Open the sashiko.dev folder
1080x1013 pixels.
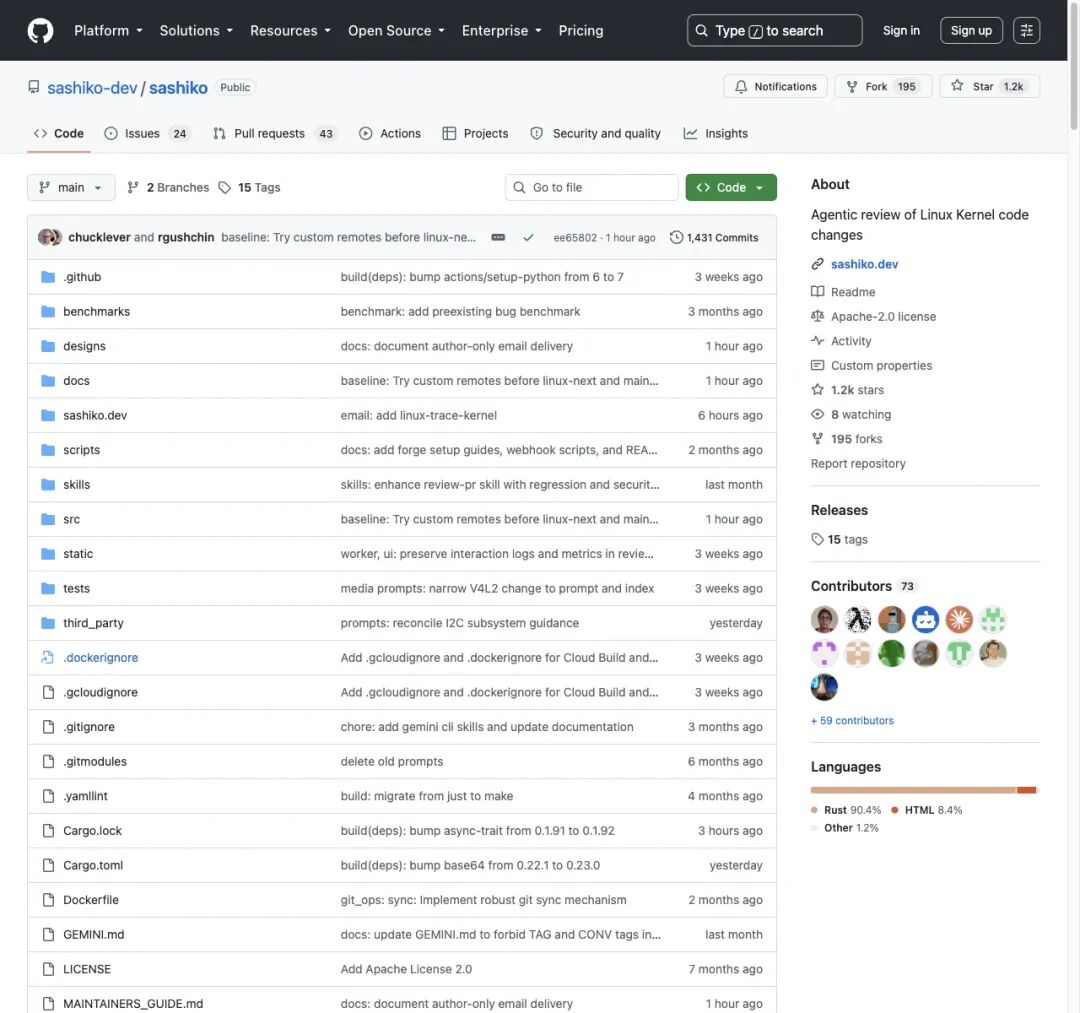pos(95,415)
